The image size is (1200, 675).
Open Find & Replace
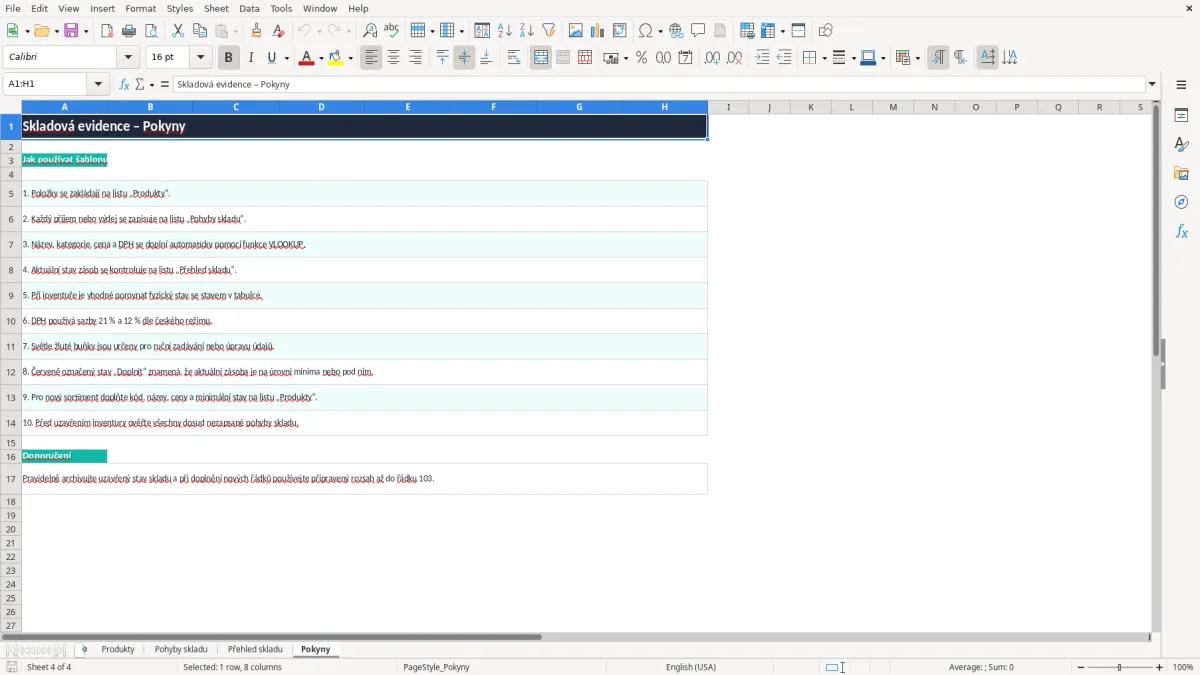click(370, 31)
